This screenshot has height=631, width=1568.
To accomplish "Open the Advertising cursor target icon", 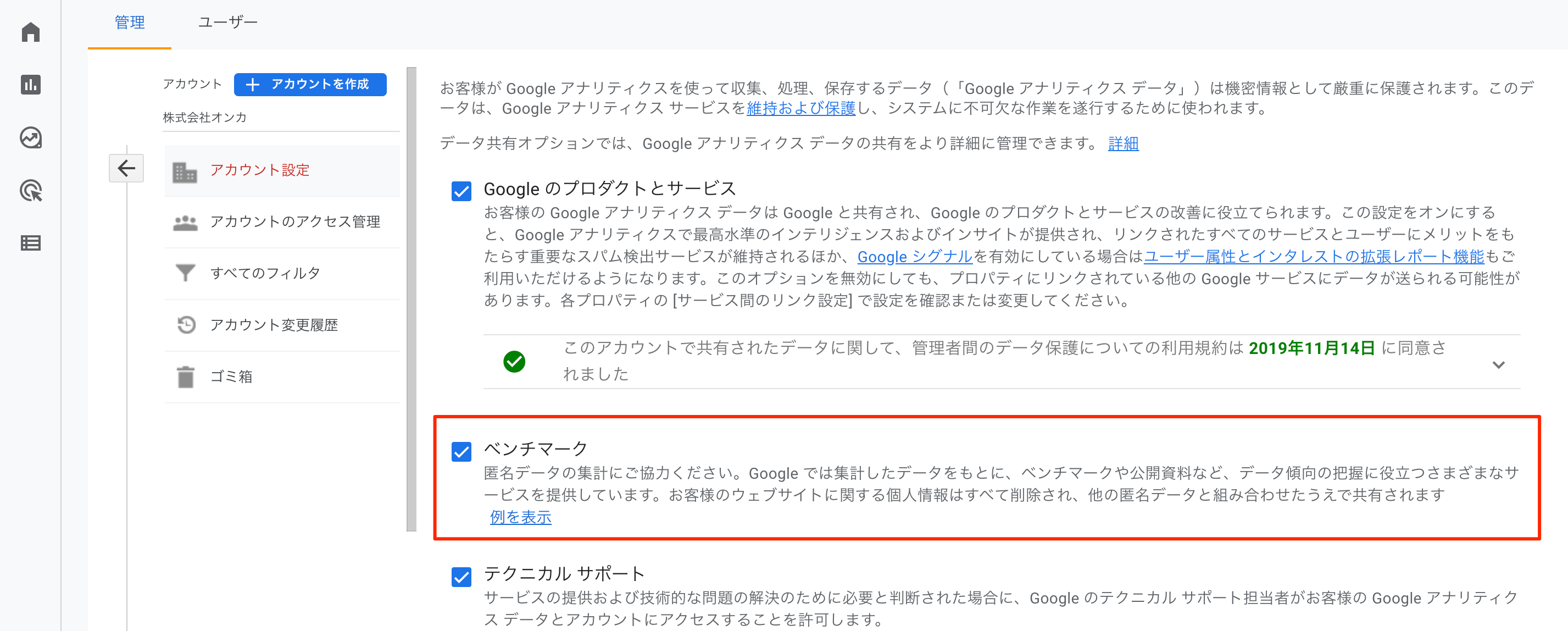I will click(30, 191).
